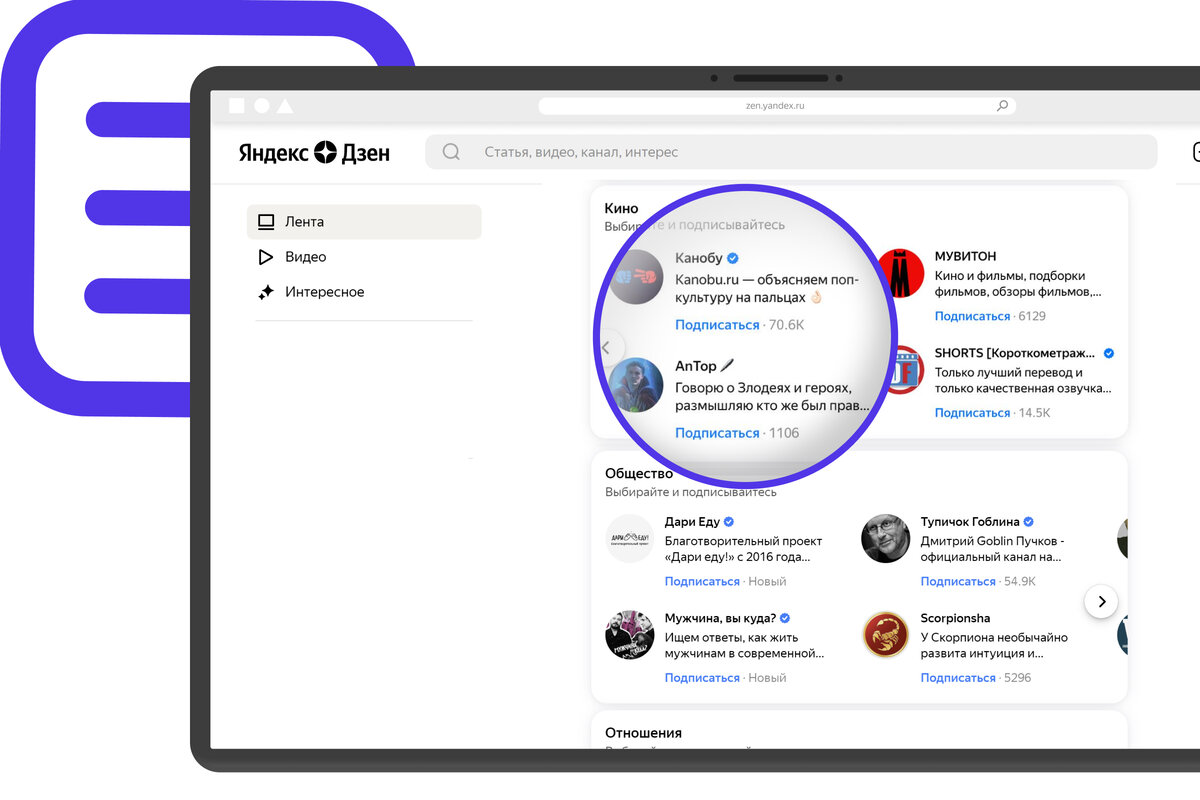This screenshot has width=1200, height=800.
Task: Click the Дари Еду verified badge
Action: [729, 522]
